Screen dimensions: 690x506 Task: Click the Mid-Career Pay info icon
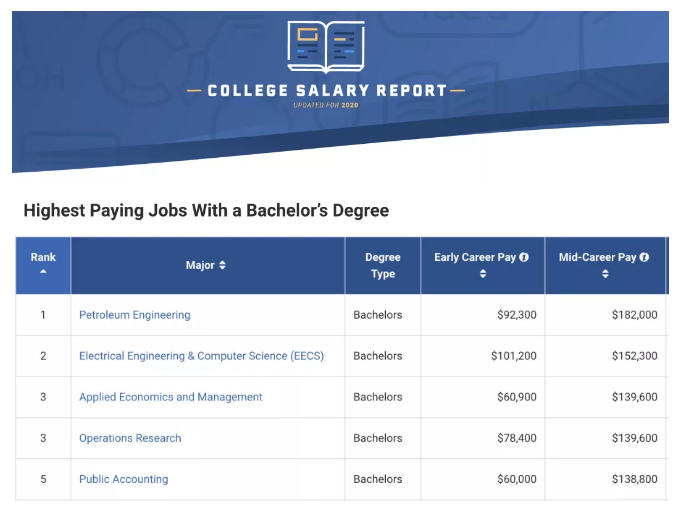[644, 257]
